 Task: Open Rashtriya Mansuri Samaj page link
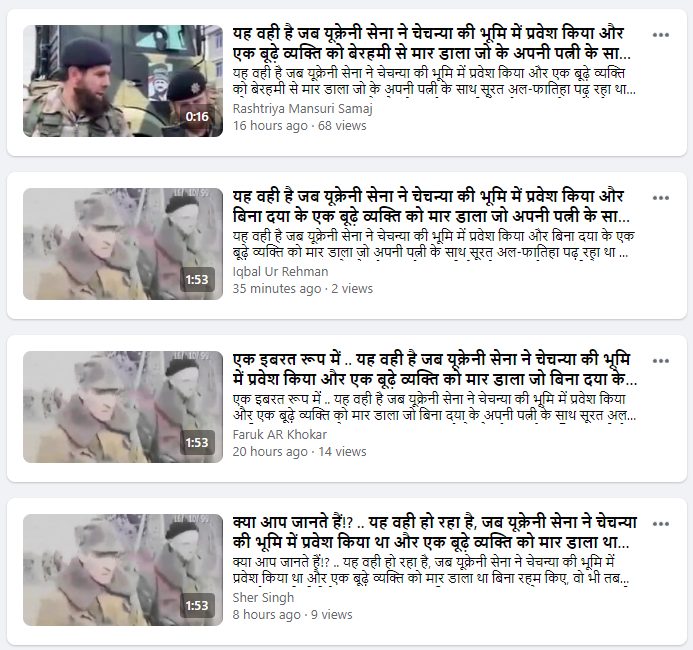click(303, 109)
